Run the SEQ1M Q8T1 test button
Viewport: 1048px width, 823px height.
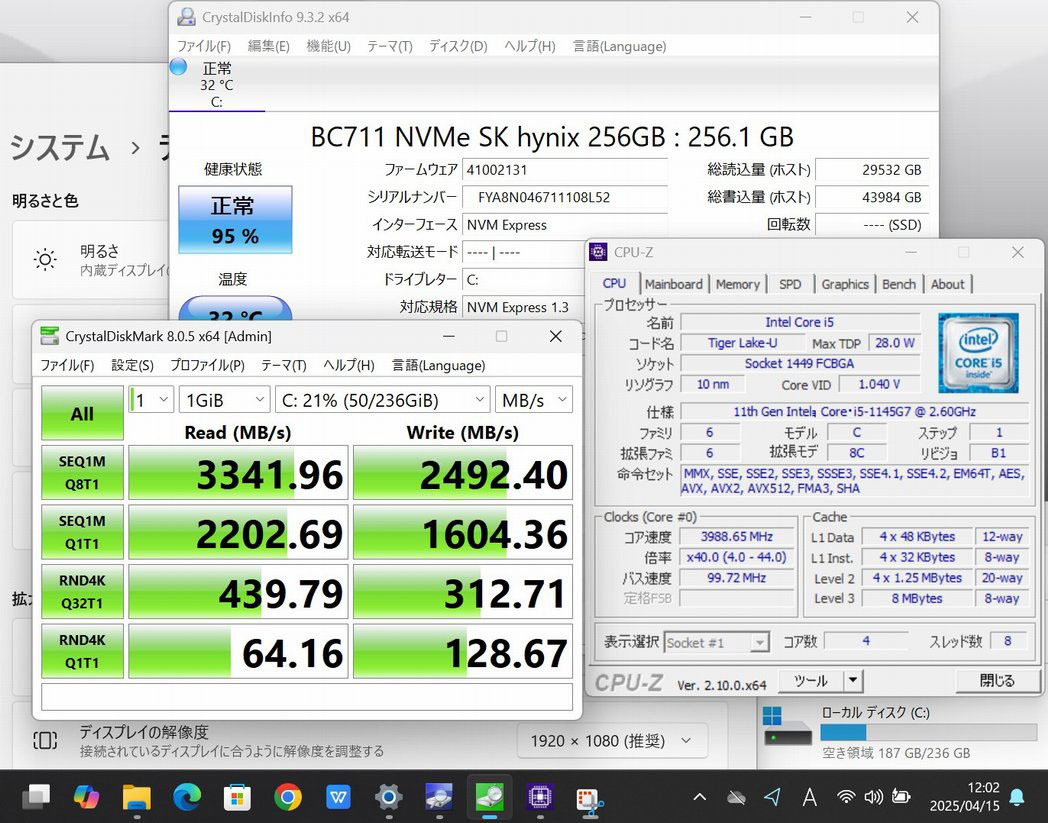82,472
